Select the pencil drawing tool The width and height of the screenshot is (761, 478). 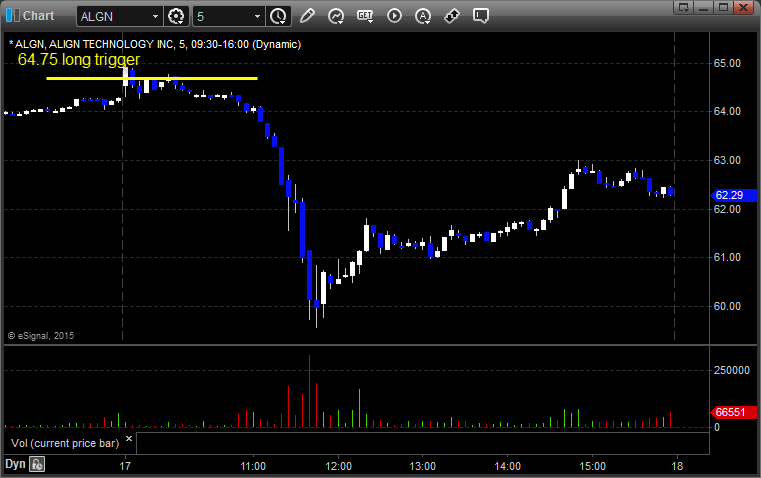tap(307, 16)
